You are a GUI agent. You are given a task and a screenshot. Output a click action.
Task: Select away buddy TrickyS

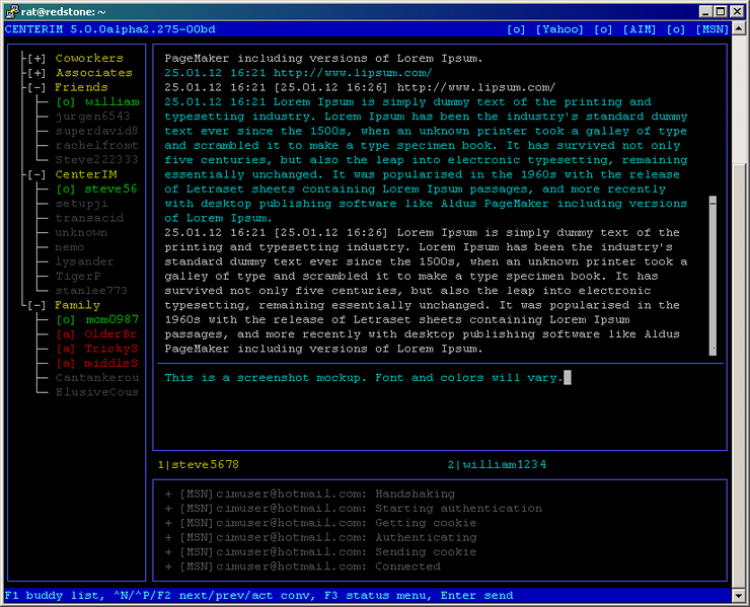pos(97,349)
